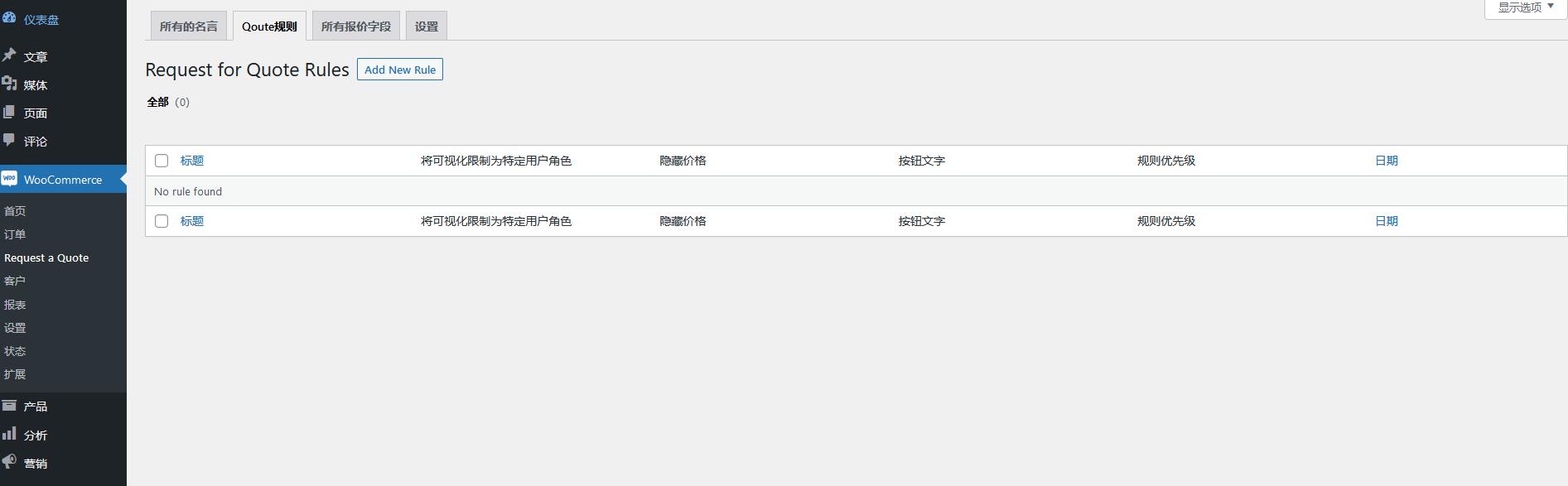Go to 扩展 submenu item
The height and width of the screenshot is (486, 1568).
pos(15,374)
